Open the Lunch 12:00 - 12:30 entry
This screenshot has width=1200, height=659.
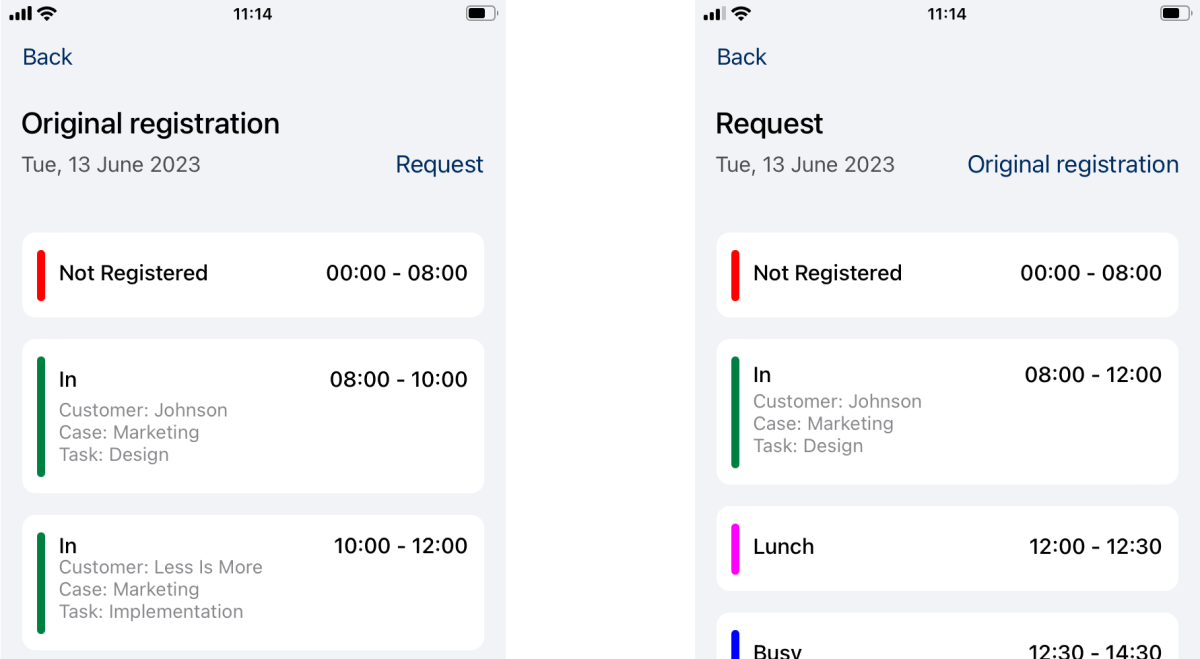pos(947,548)
